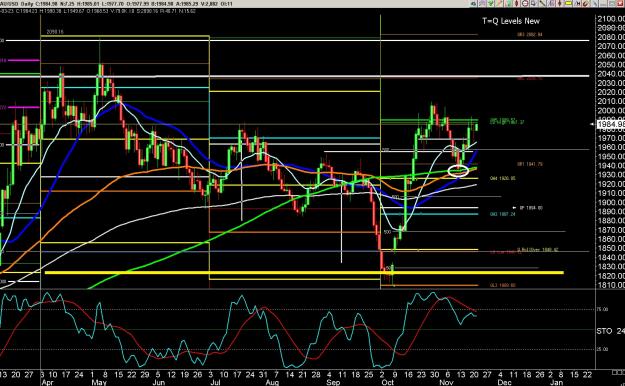Click the Q04 1926.95 level label
The width and height of the screenshot is (625, 386).
pyautogui.click(x=503, y=178)
